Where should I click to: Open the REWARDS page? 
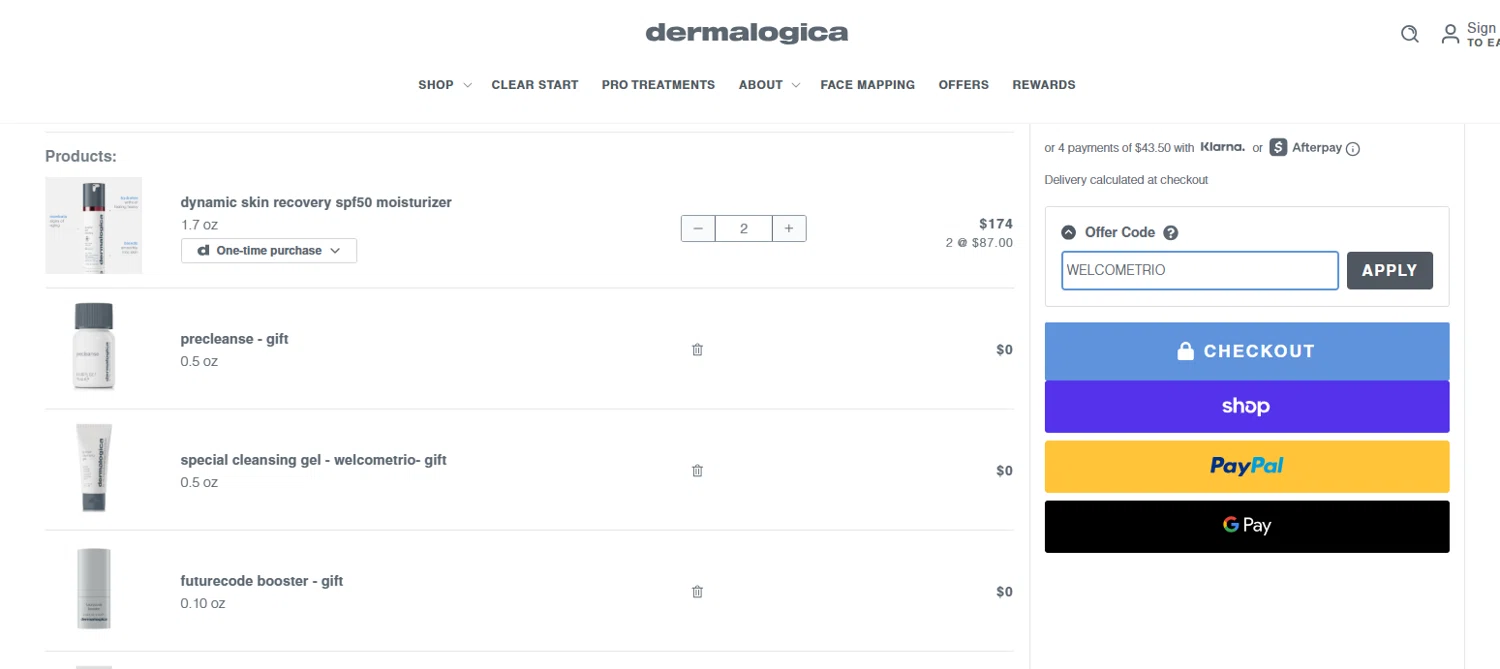[1044, 85]
